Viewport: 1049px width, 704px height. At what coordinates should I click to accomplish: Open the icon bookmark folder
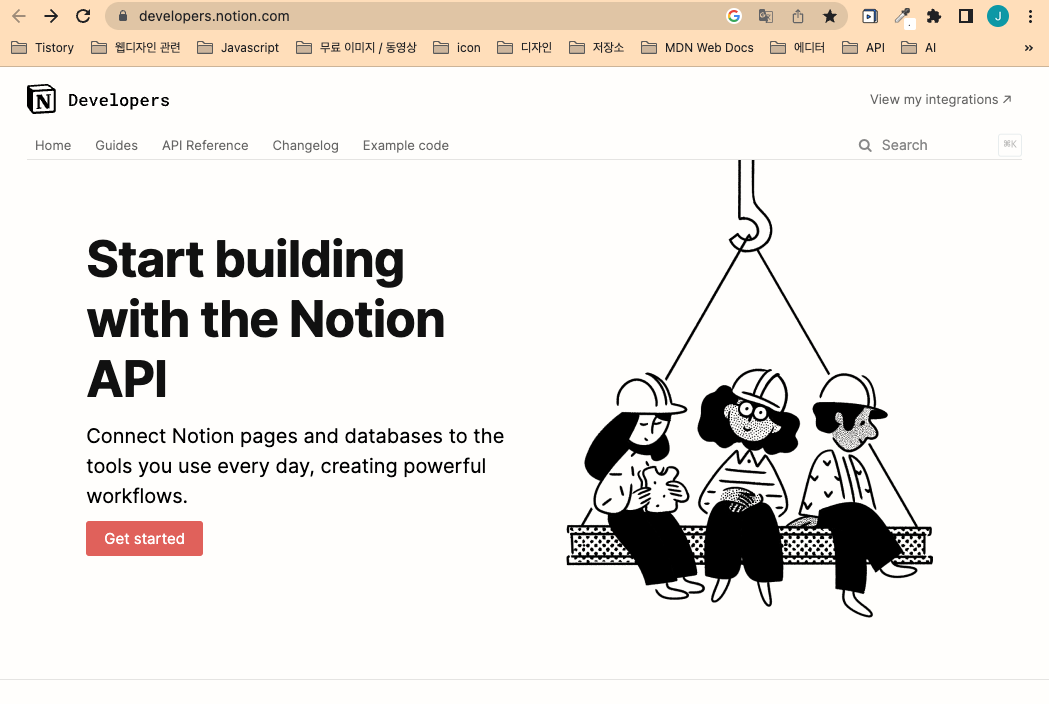pos(457,48)
